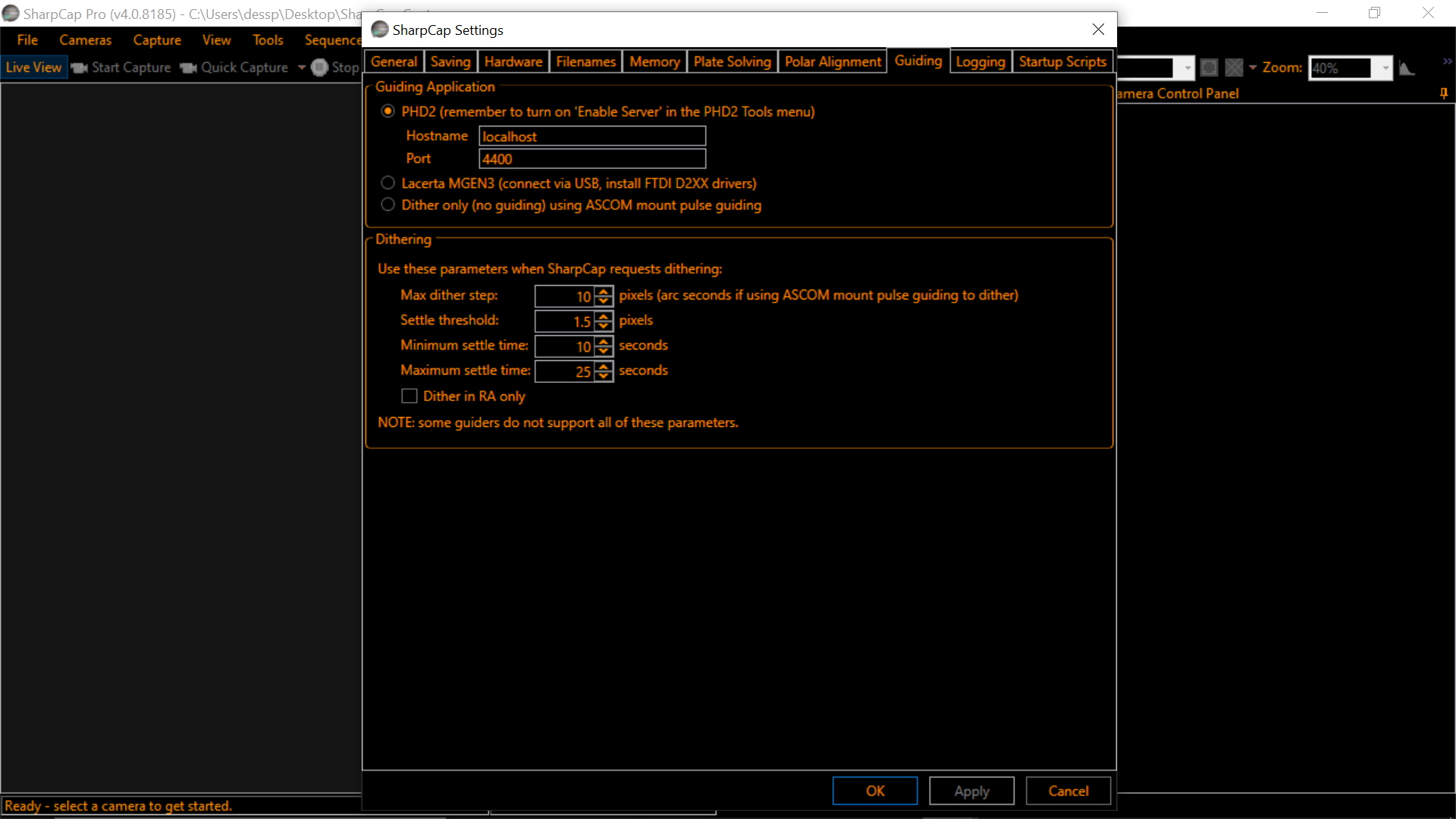The height and width of the screenshot is (819, 1456).
Task: Click status text 'Ready - select a camera'
Action: (x=118, y=806)
